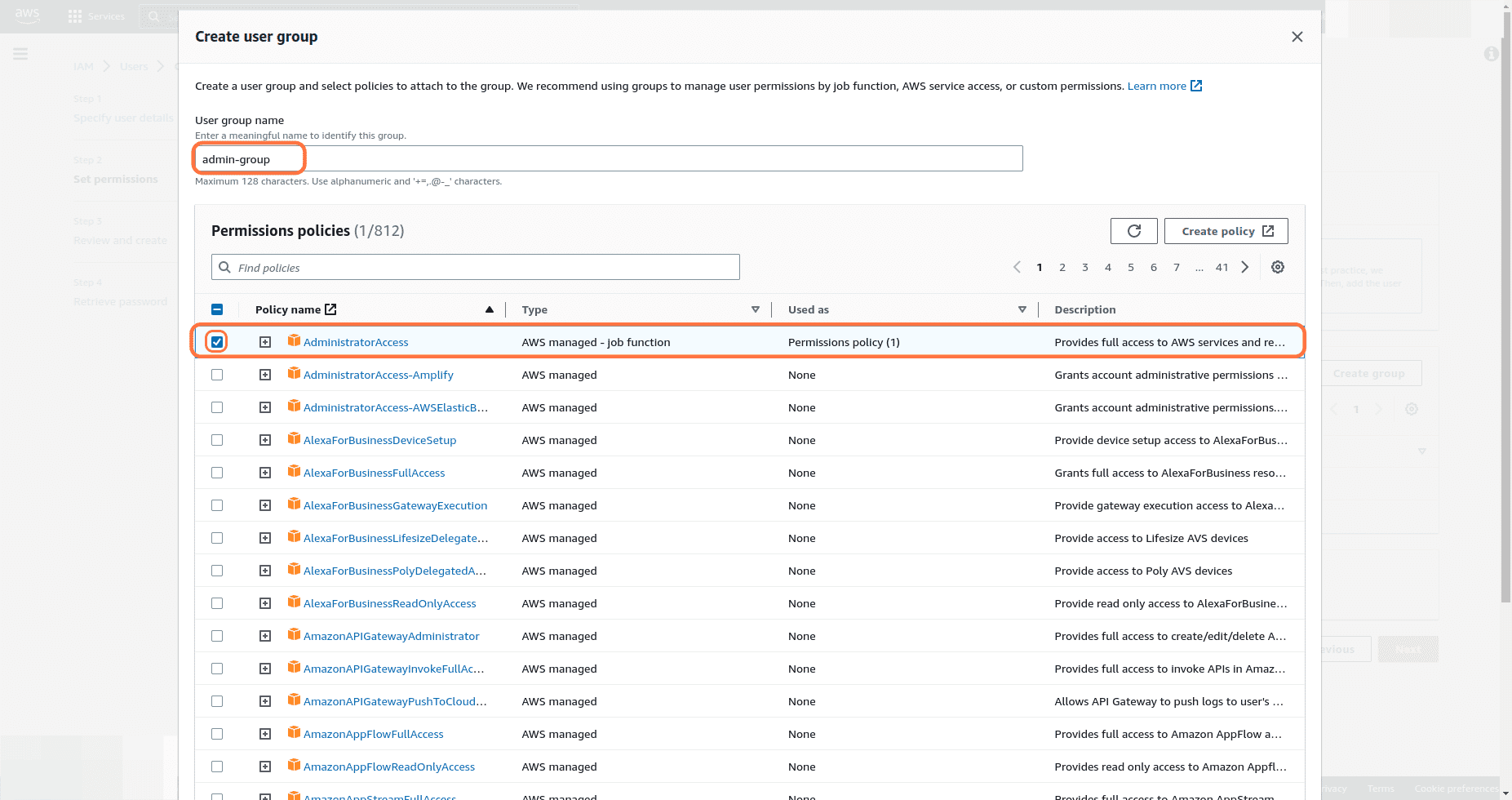Screen dimensions: 1512x800
Task: Check the AlexaForBusinessReadOnlyAccess checkbox
Action: [x=217, y=603]
